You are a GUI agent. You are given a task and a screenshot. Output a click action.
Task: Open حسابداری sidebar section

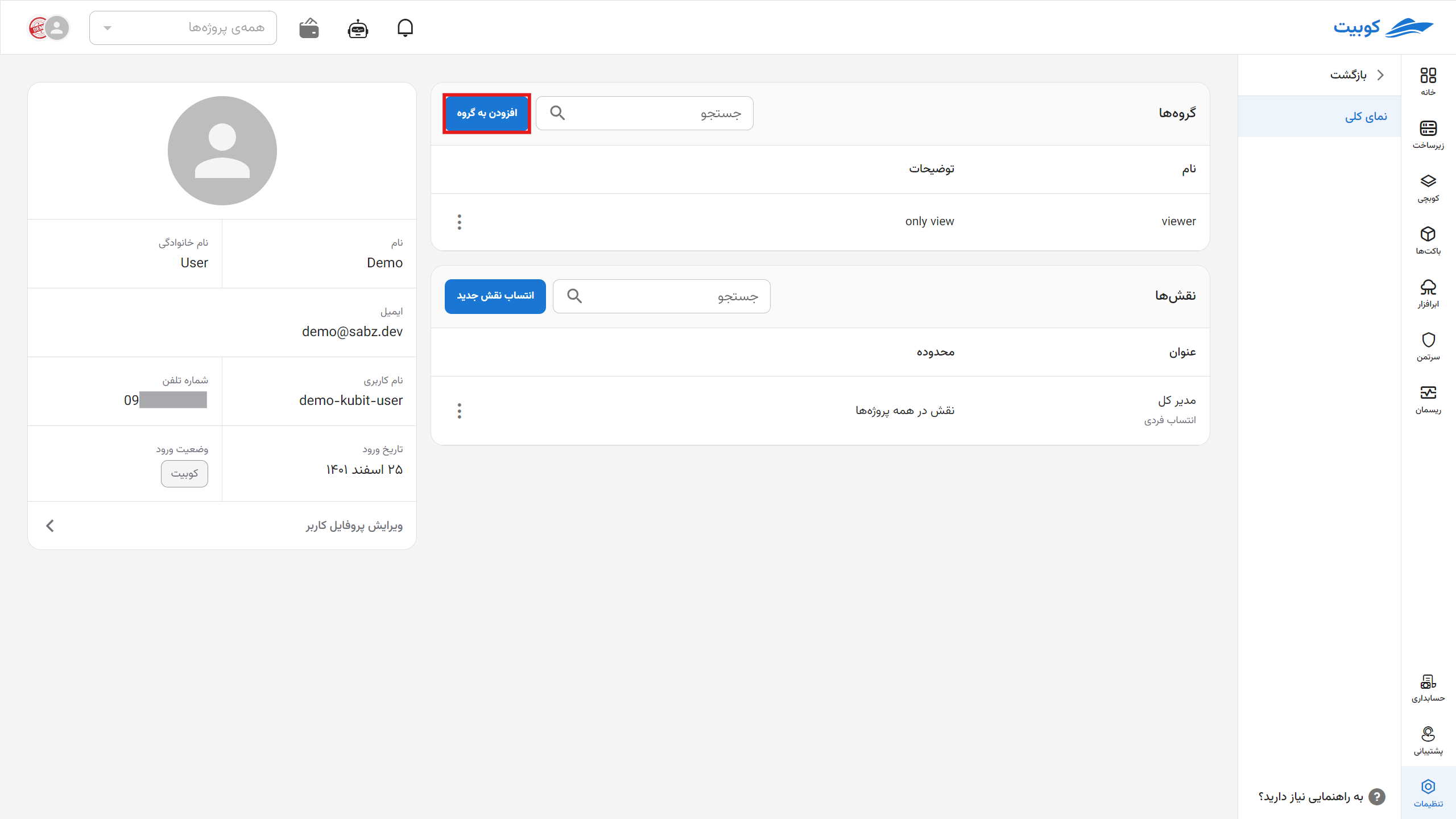(1428, 688)
